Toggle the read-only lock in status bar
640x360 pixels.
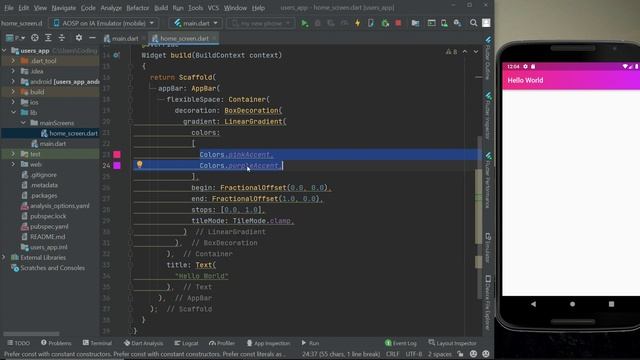pyautogui.click(x=460, y=354)
